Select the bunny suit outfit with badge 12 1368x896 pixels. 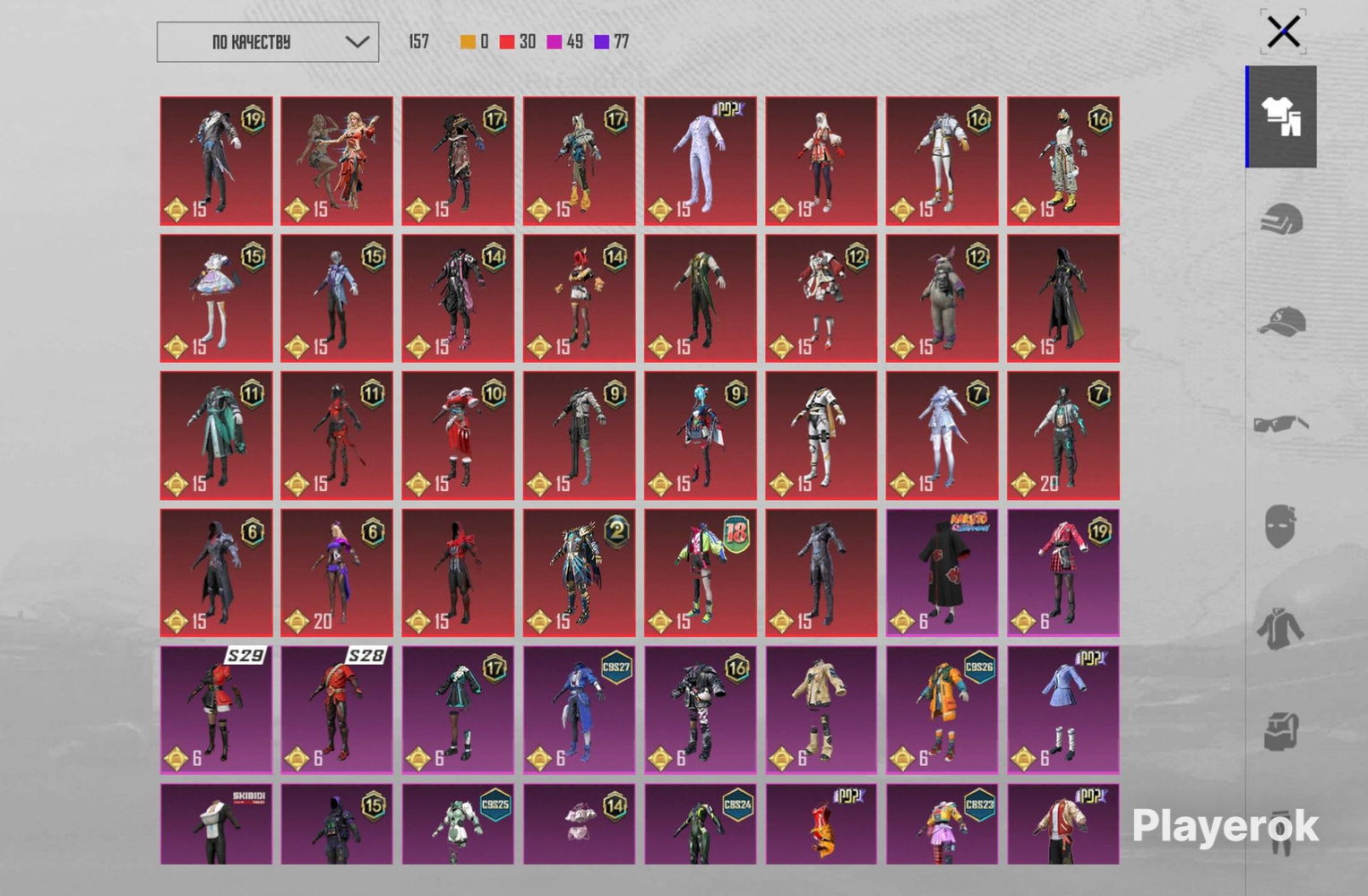tap(942, 298)
